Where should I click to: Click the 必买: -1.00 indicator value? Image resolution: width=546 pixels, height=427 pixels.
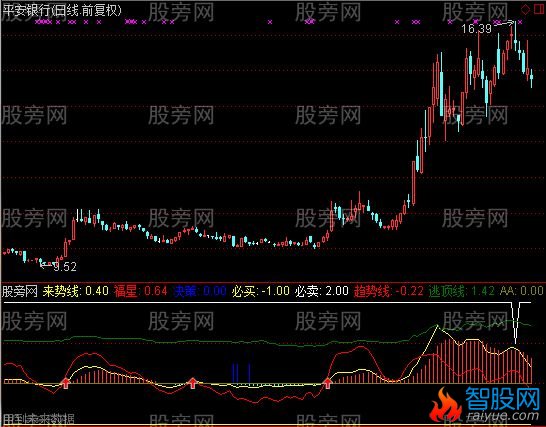260,291
